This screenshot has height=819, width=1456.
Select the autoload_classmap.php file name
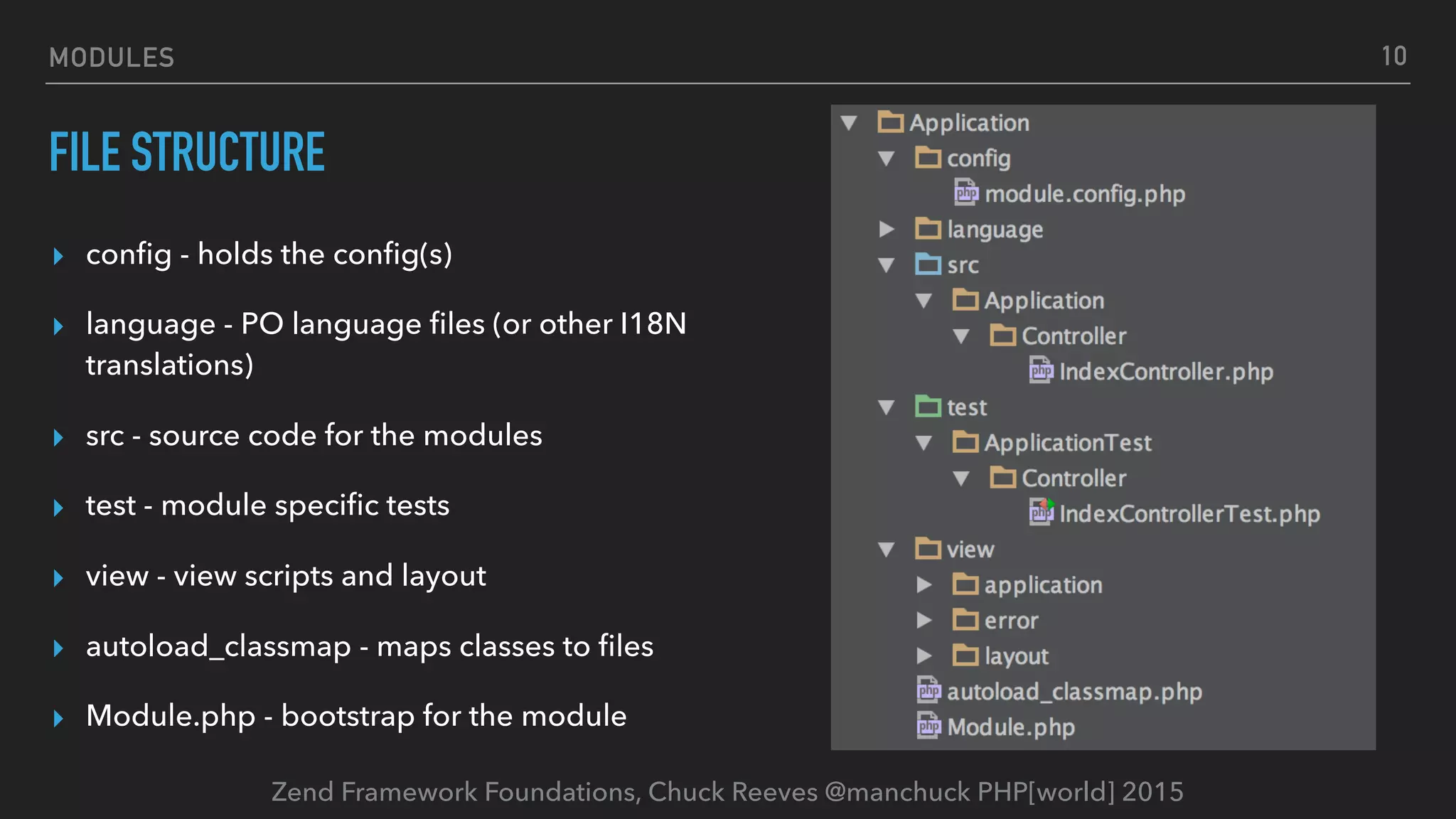click(1074, 691)
